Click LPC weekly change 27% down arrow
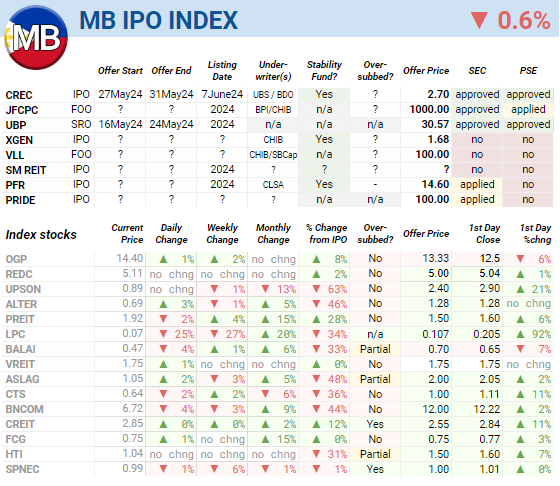 pos(214,334)
